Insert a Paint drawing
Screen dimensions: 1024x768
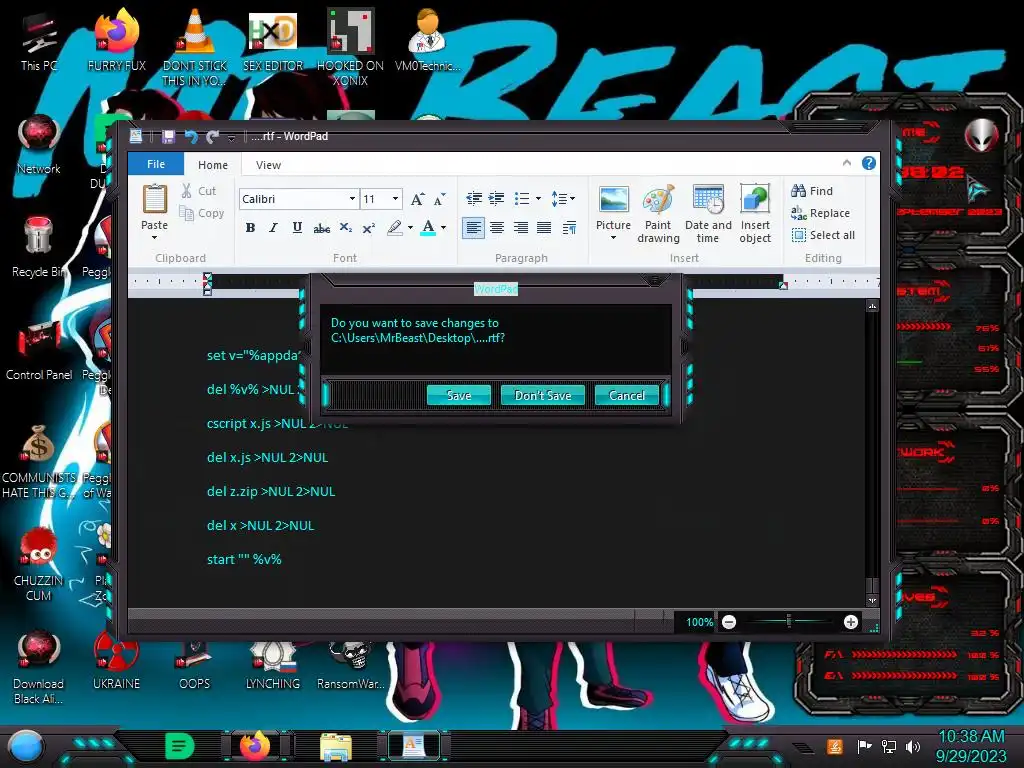click(x=658, y=214)
